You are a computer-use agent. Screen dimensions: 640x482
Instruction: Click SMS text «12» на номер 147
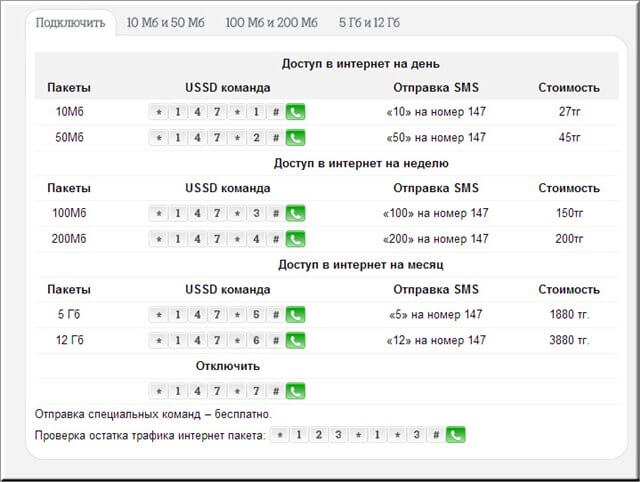(436, 340)
